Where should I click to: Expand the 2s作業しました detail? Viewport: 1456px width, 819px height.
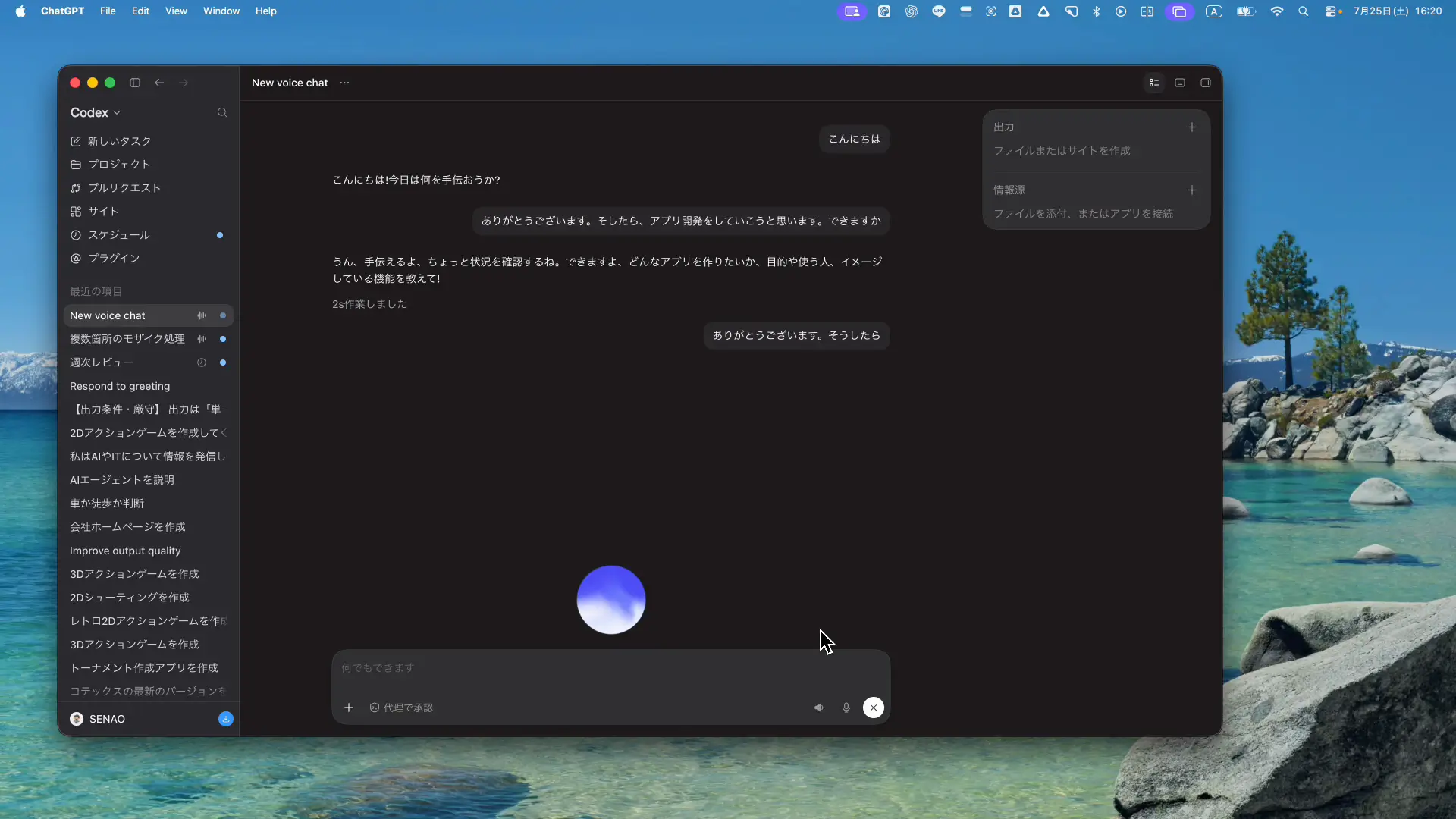coord(369,304)
